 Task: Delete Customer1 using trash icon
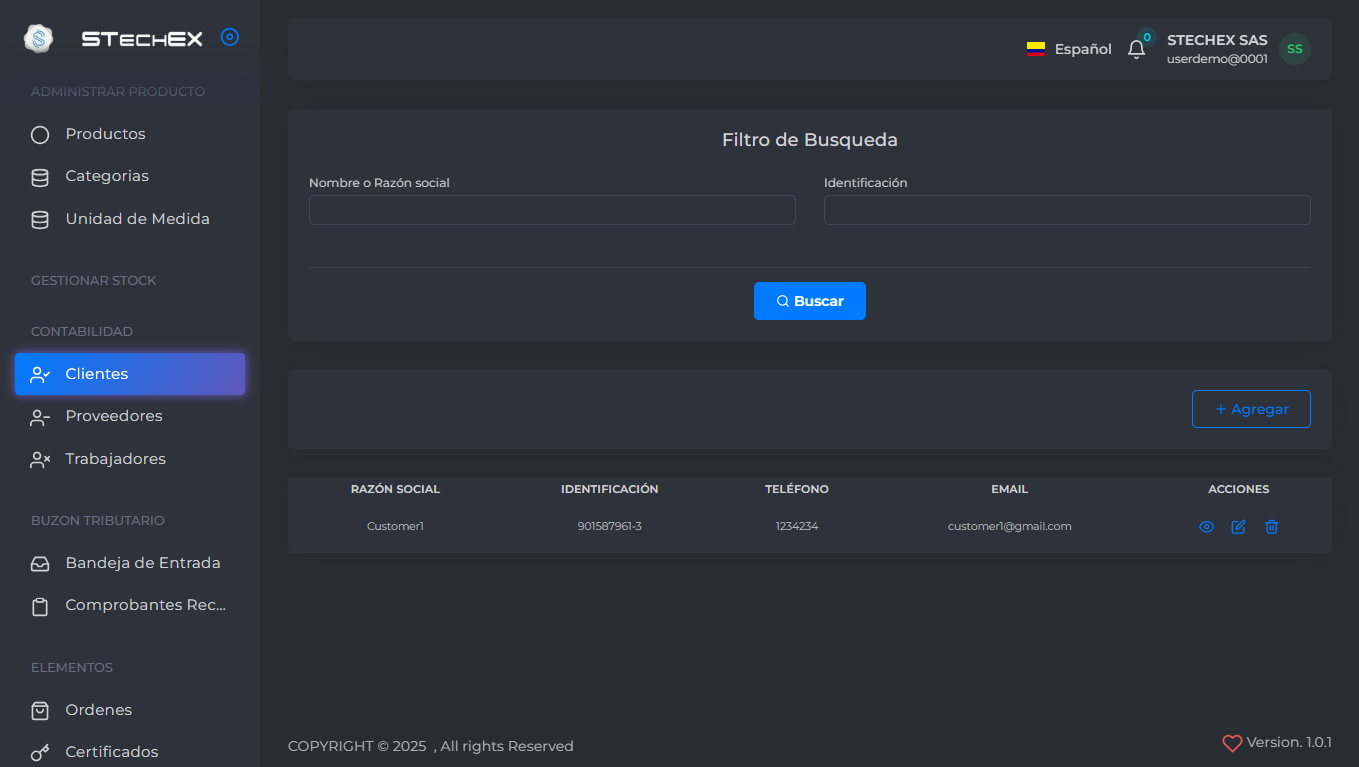[x=1271, y=527]
